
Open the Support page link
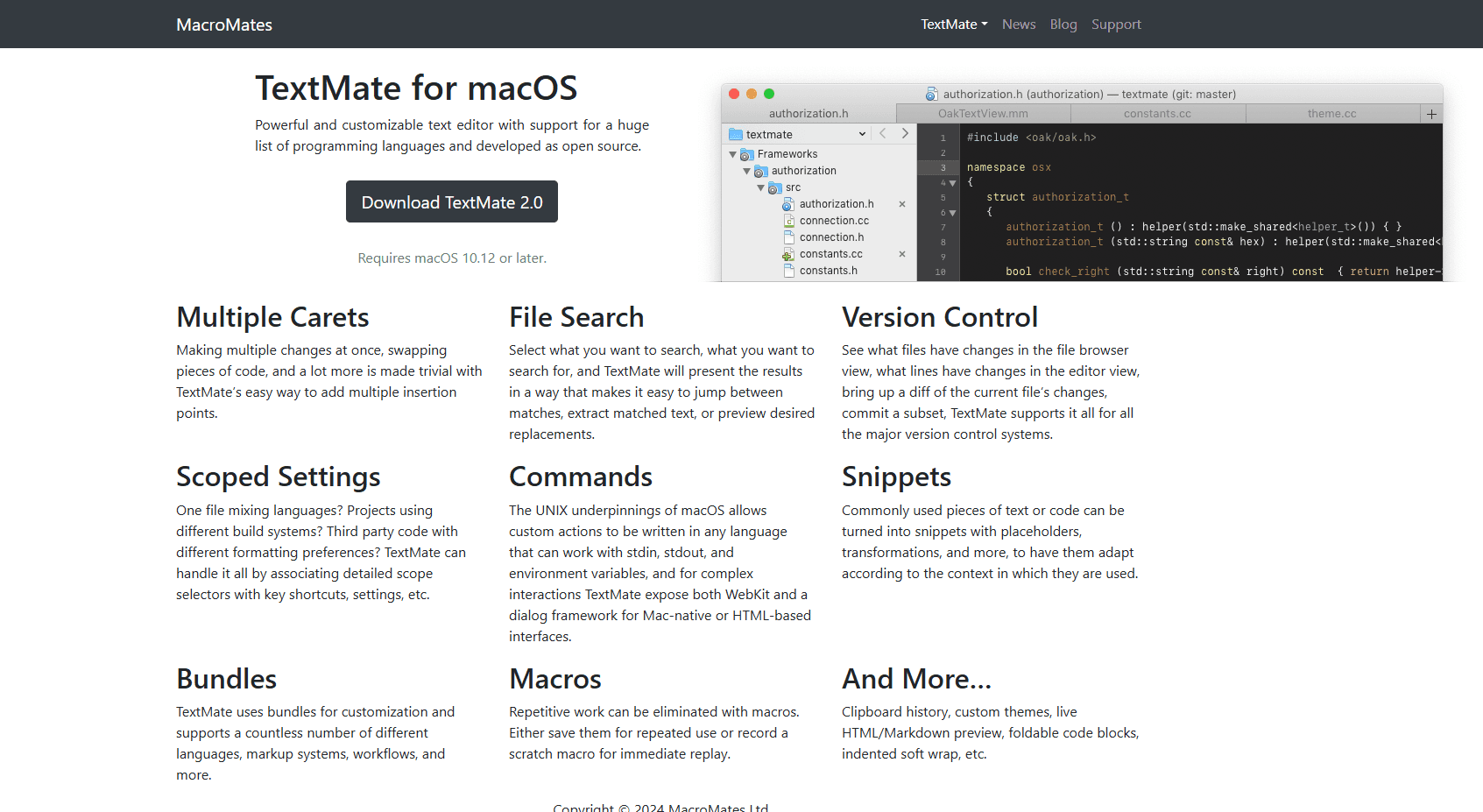pyautogui.click(x=1116, y=24)
